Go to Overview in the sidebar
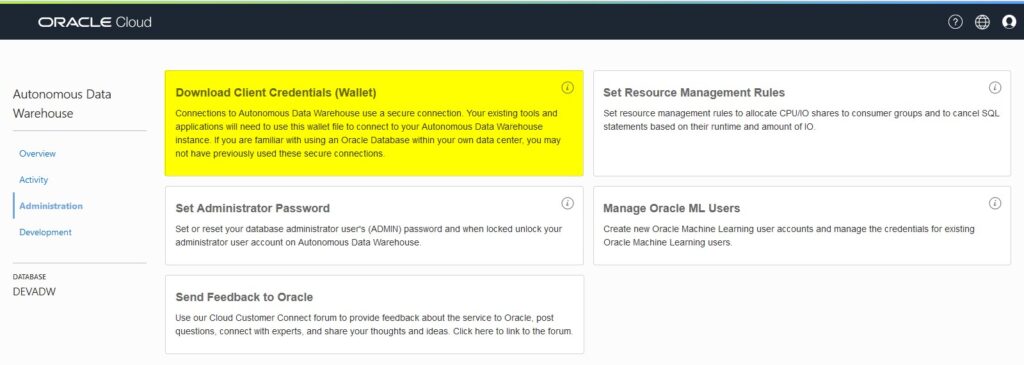 coord(37,153)
